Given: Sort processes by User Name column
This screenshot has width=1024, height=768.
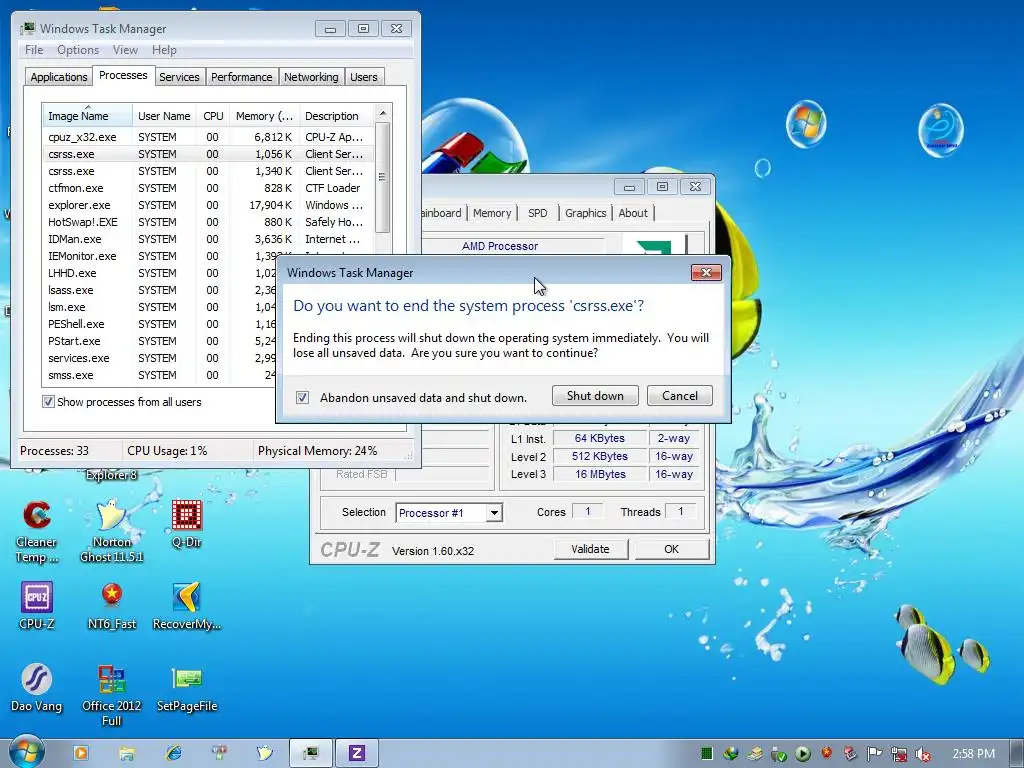Looking at the screenshot, I should [164, 116].
